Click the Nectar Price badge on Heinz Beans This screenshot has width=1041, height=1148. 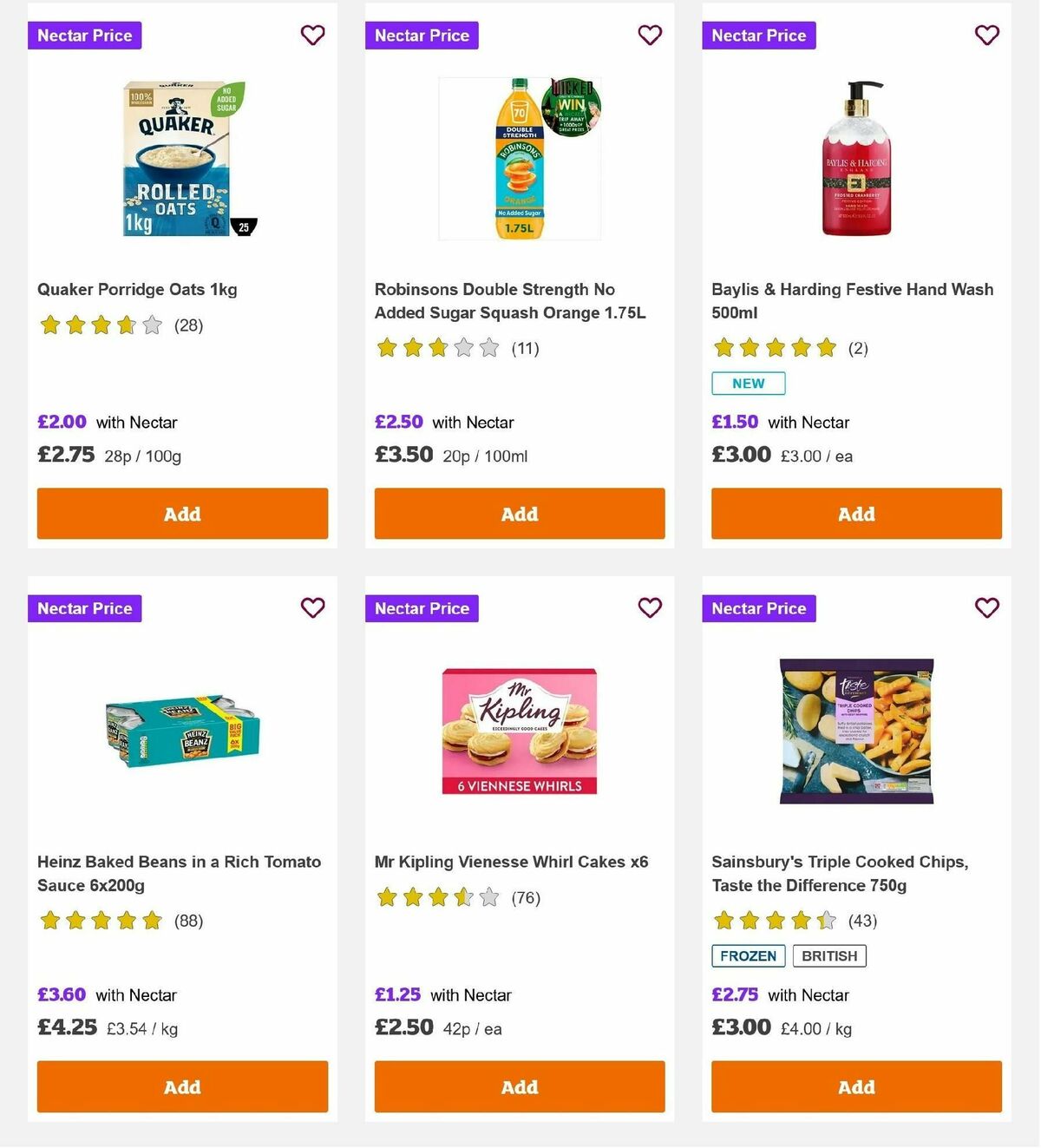pos(84,608)
